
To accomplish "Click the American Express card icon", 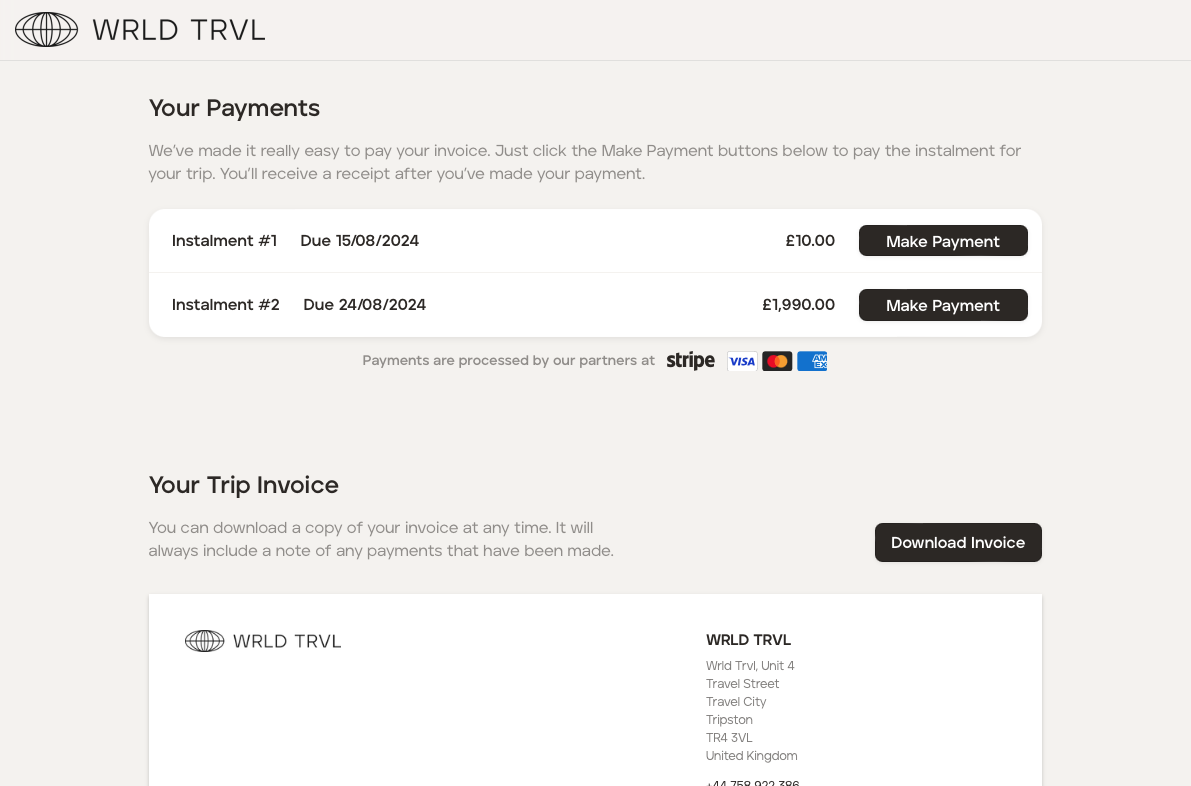I will coord(812,361).
